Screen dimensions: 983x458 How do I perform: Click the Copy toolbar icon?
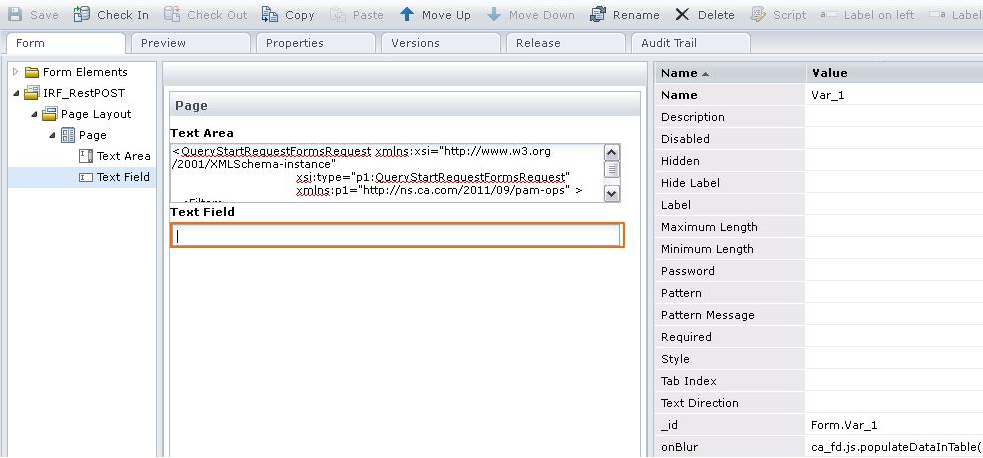(269, 15)
